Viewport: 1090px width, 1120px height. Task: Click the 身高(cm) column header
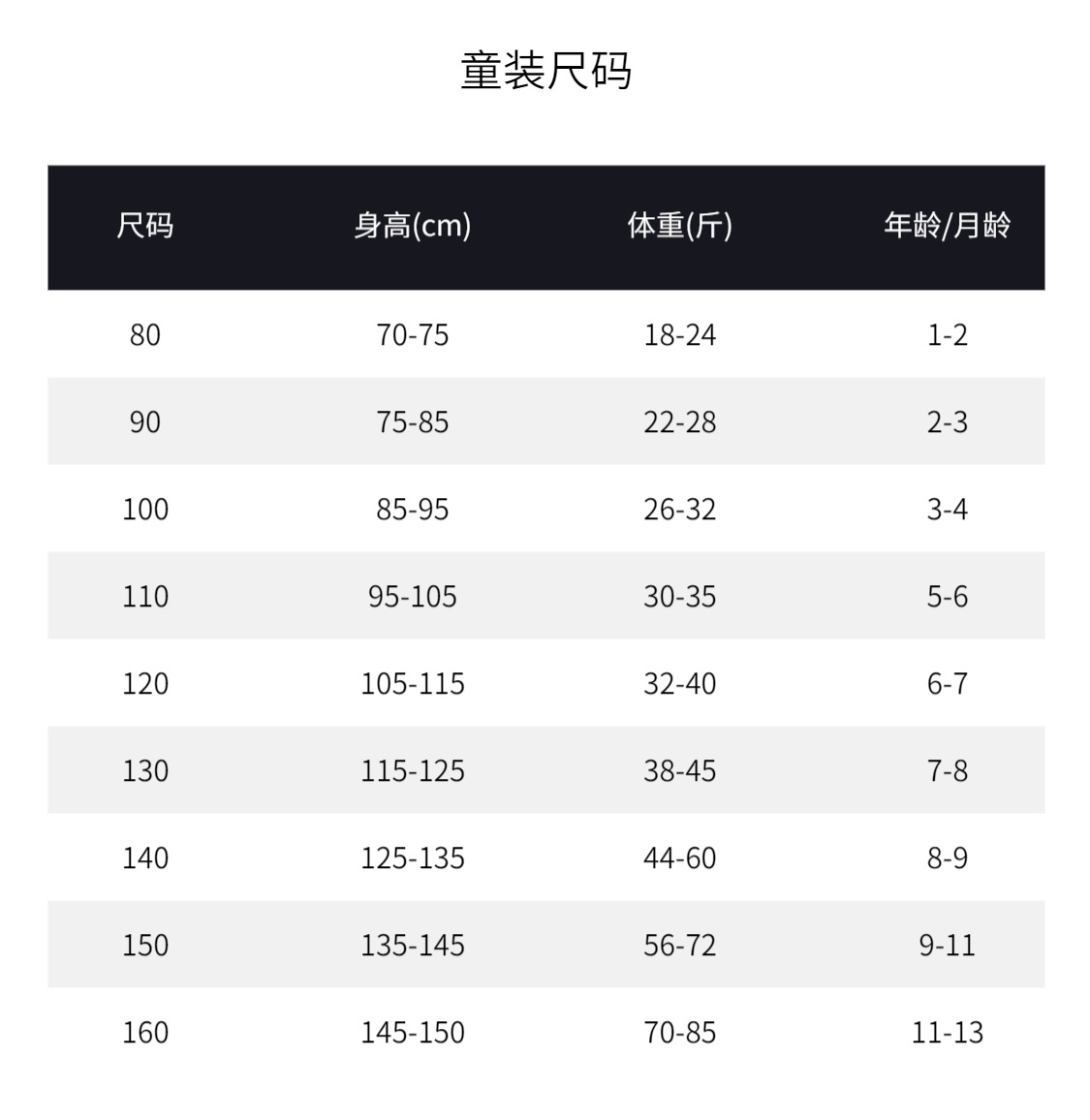point(413,226)
